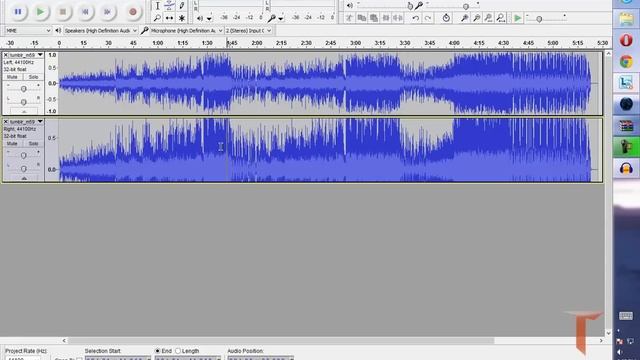640x360 pixels.
Task: Adjust the Left track pan slider
Action: click(x=23, y=102)
